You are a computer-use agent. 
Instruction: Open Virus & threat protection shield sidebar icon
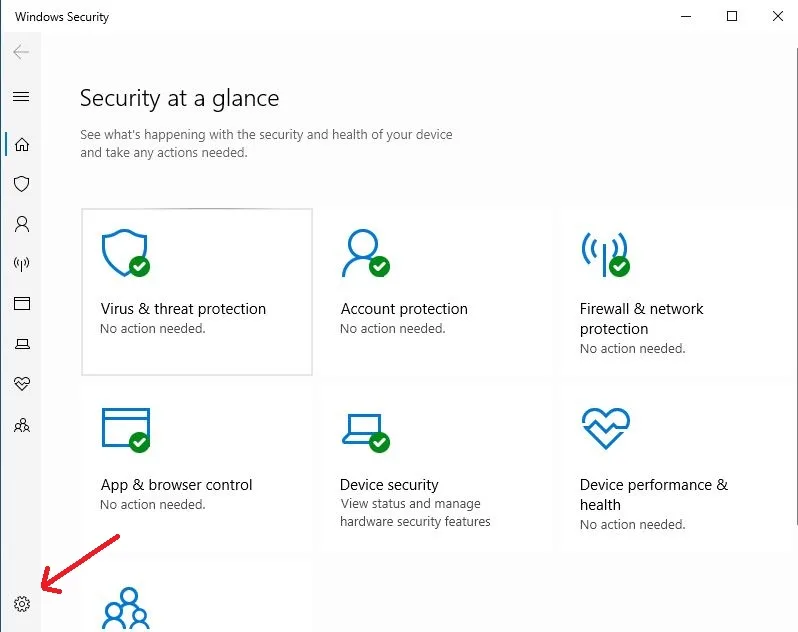coord(21,184)
